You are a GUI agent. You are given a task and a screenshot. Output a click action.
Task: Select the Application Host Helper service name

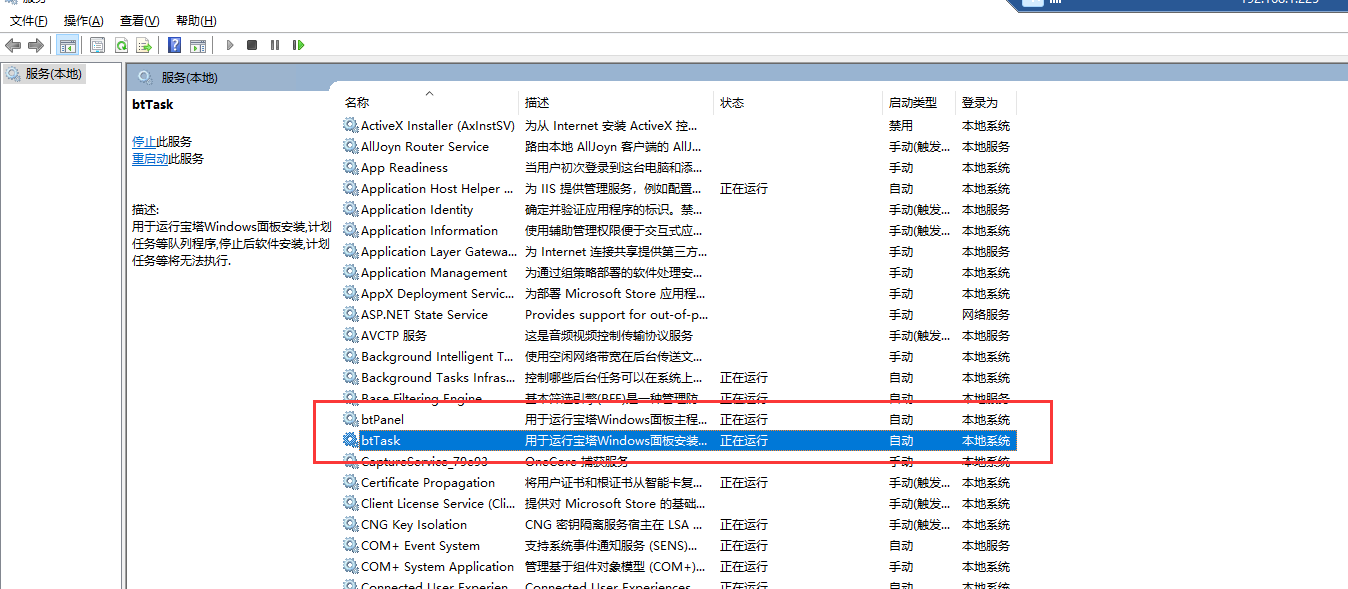(437, 189)
